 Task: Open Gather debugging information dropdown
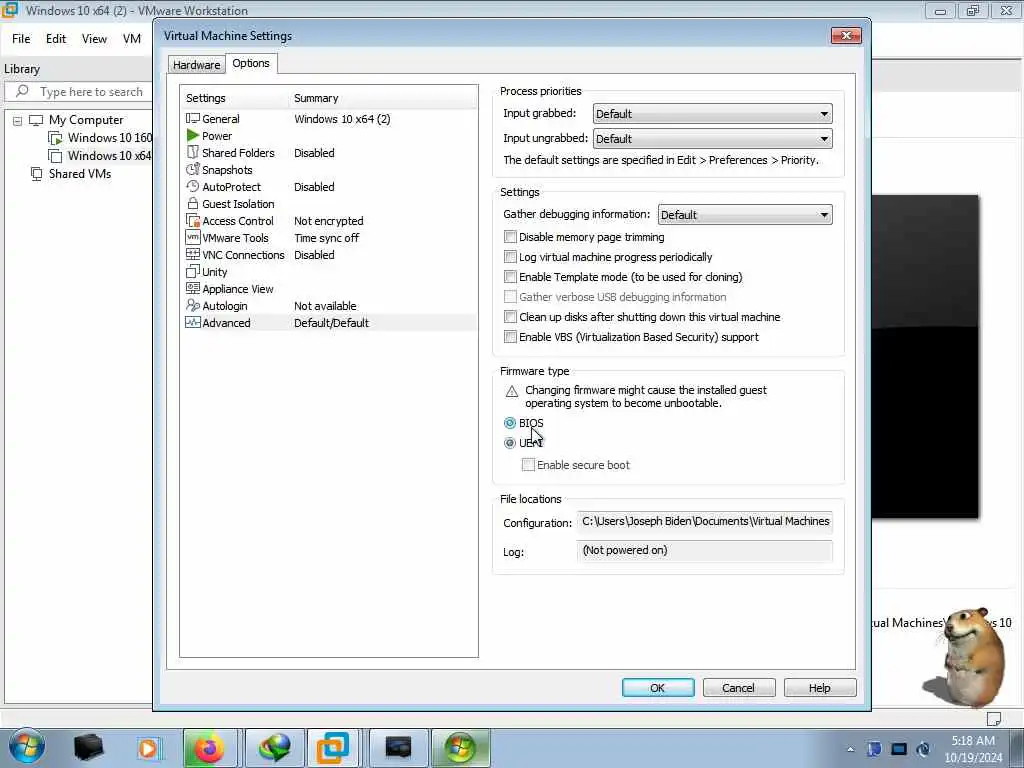pyautogui.click(x=745, y=215)
